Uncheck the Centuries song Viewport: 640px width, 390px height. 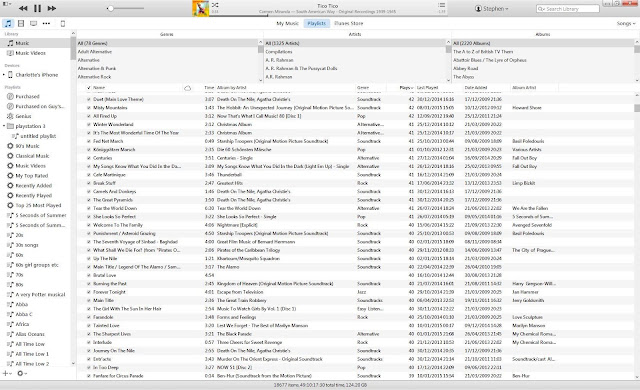click(x=89, y=158)
